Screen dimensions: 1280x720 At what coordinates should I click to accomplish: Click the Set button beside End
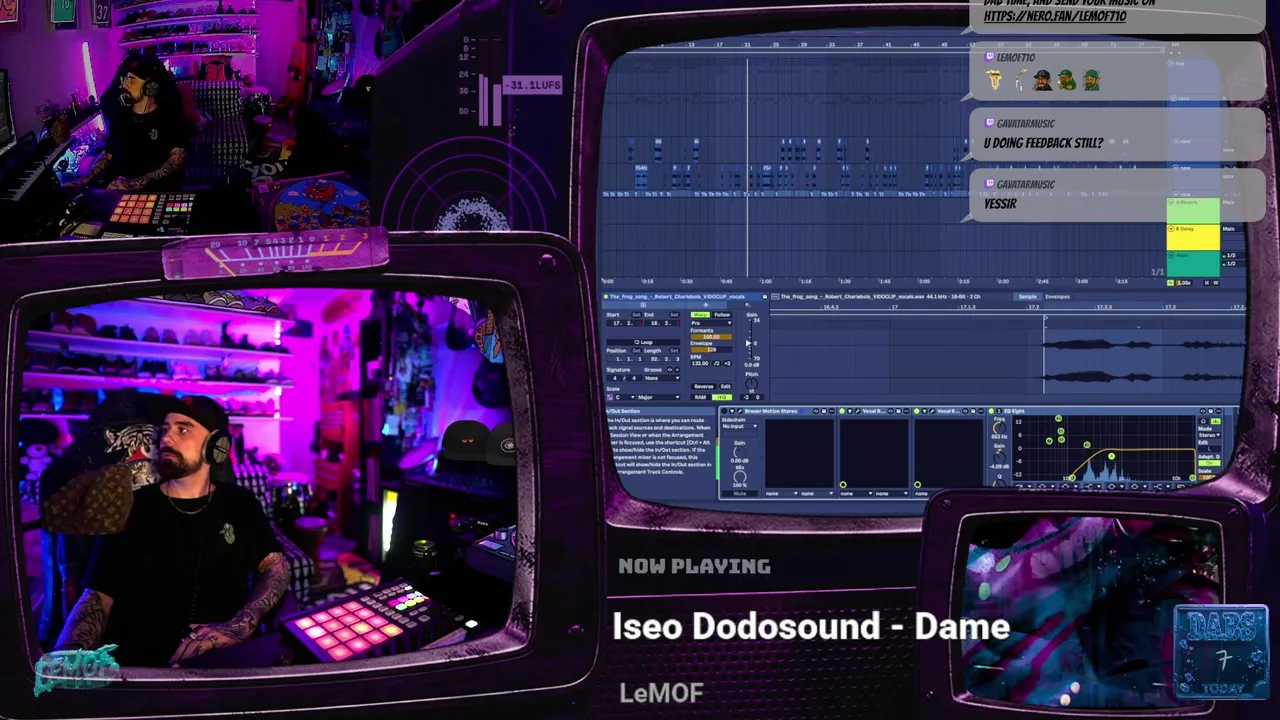[x=674, y=315]
